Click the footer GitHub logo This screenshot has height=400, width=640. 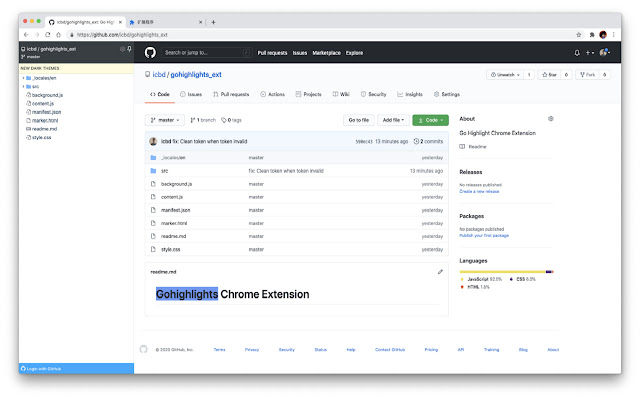143,349
